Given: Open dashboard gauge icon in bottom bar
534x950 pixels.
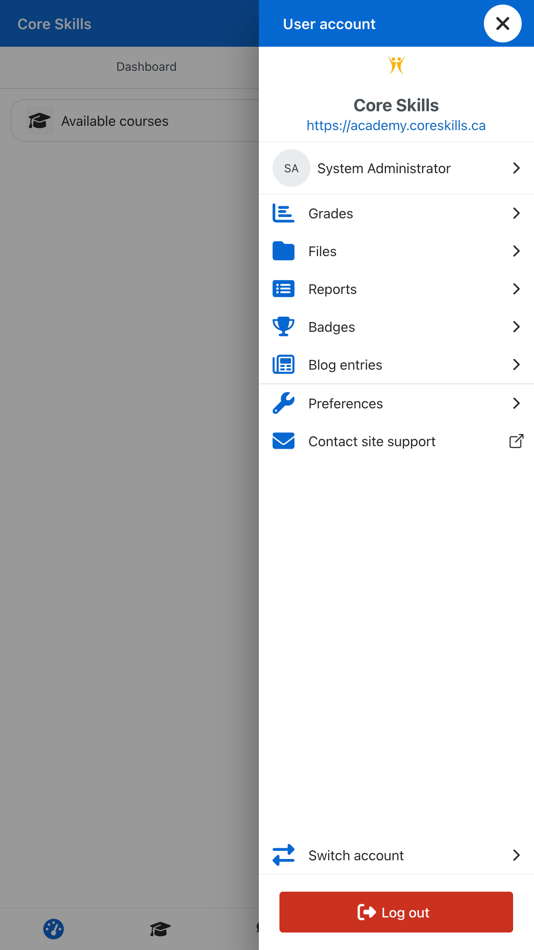Looking at the screenshot, I should pyautogui.click(x=53, y=929).
